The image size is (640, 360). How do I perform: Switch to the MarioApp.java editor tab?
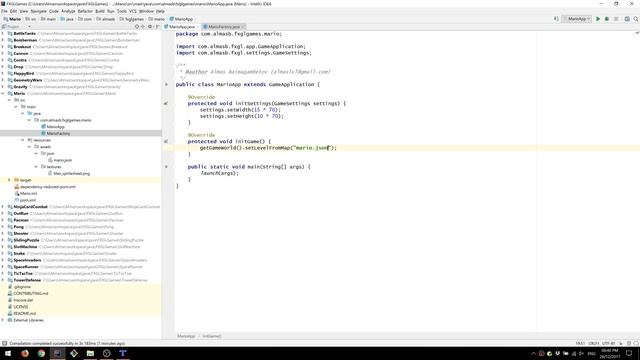(x=182, y=27)
